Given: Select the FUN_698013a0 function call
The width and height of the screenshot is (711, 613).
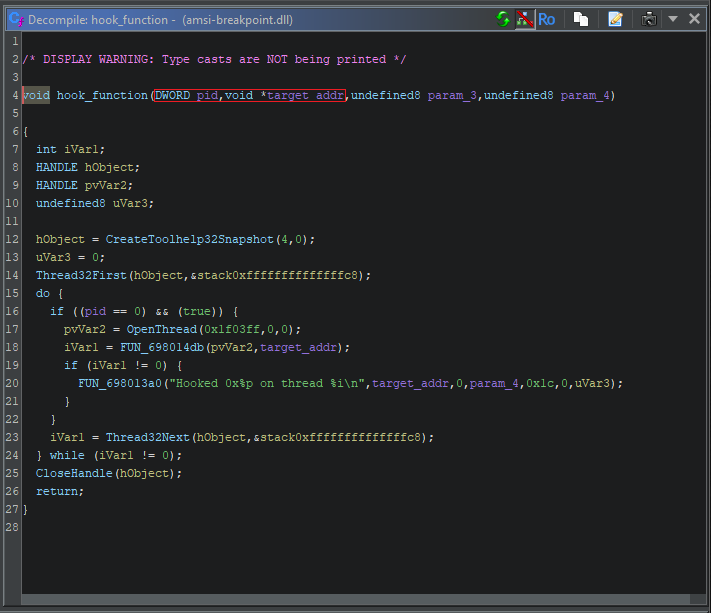Looking at the screenshot, I should click(x=120, y=383).
